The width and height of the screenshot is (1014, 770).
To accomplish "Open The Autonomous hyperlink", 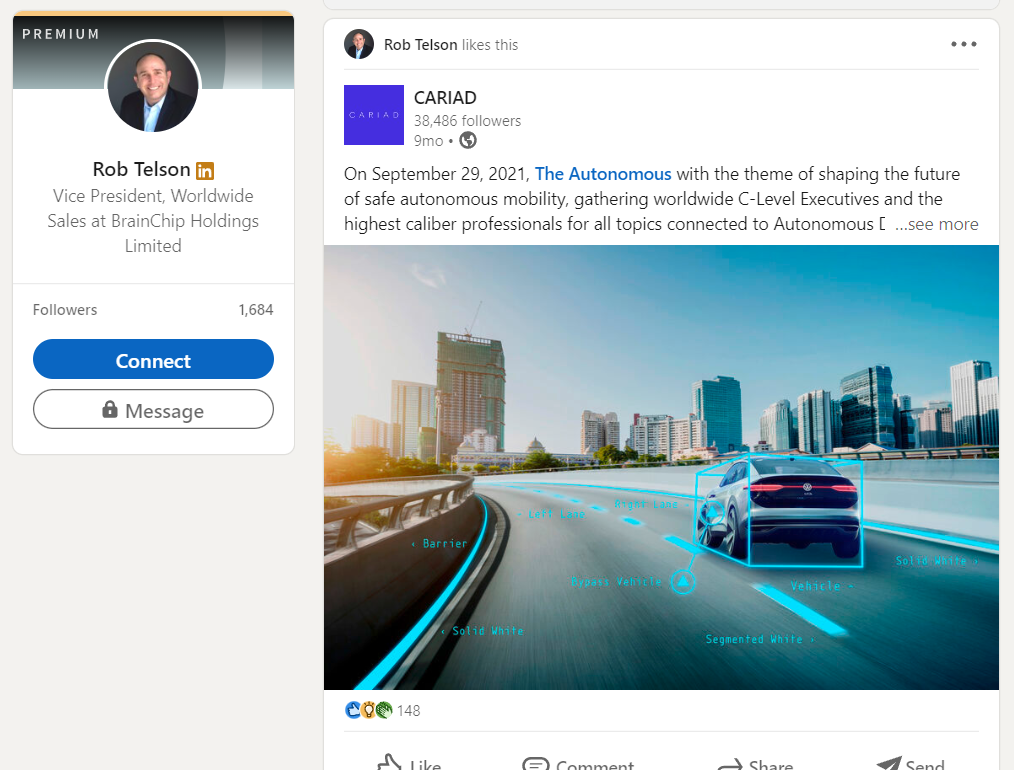I will click(x=603, y=174).
